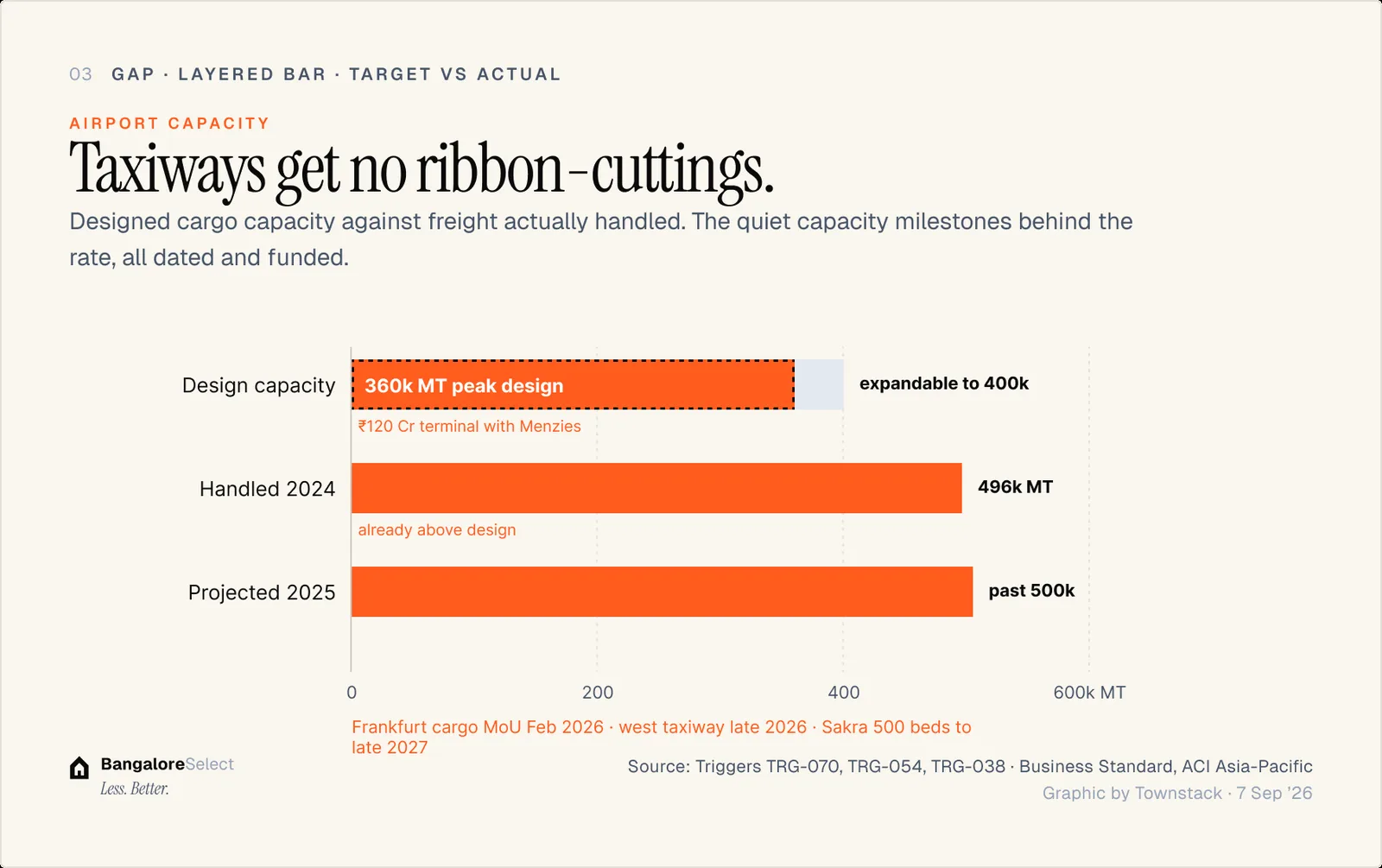This screenshot has height=868, width=1382.
Task: Click the 496k MT value label
Action: tap(1015, 487)
